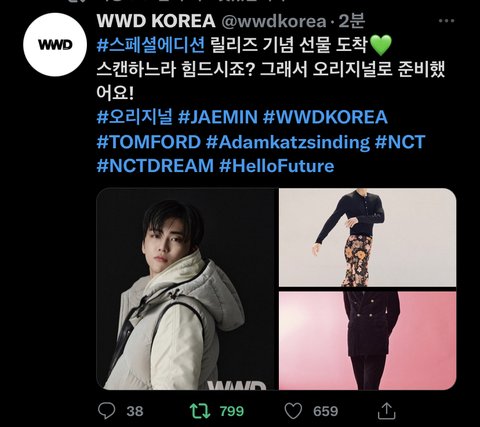The image size is (480, 427).
Task: Open the WWD profile avatar
Action: pos(55,45)
